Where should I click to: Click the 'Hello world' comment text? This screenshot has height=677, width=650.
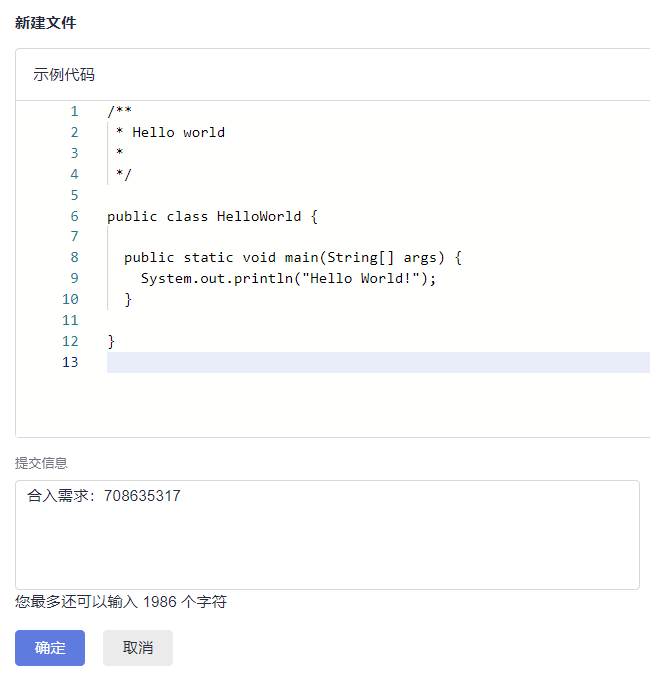click(x=178, y=132)
